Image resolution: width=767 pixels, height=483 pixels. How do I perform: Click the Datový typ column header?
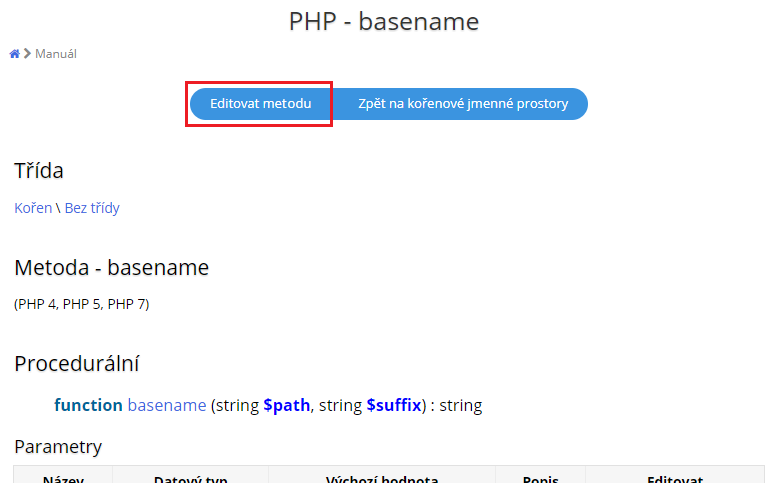tap(190, 479)
